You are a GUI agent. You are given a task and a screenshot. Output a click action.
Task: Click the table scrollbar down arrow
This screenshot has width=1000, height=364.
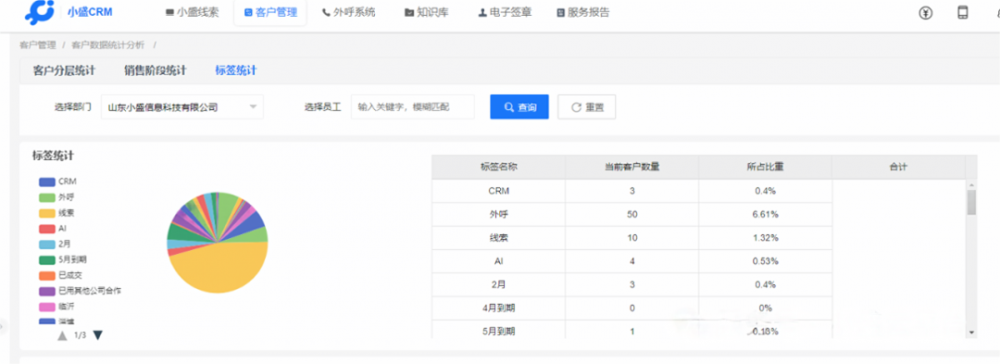pos(971,333)
